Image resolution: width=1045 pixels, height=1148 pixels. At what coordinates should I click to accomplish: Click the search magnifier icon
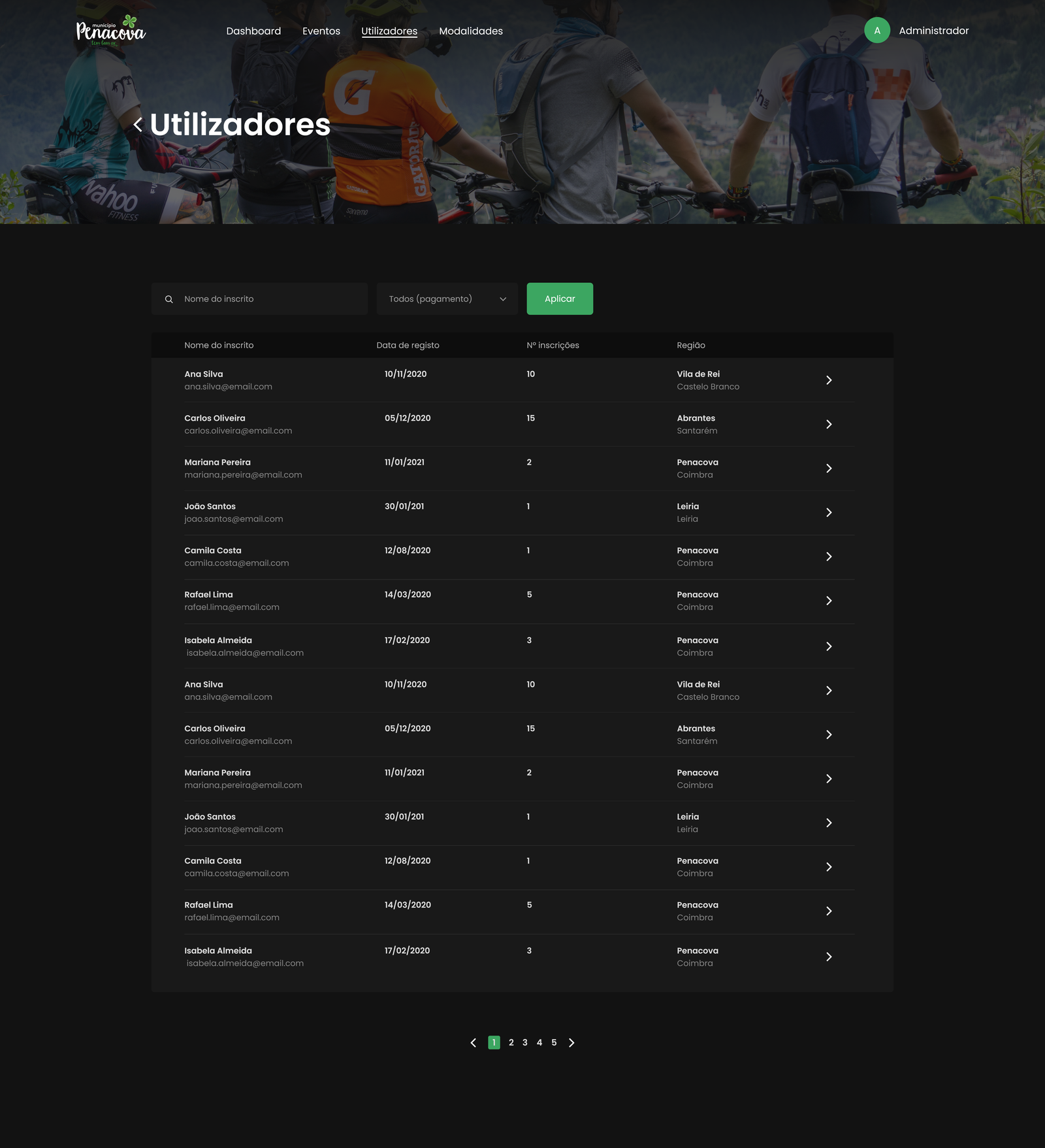[x=169, y=299]
